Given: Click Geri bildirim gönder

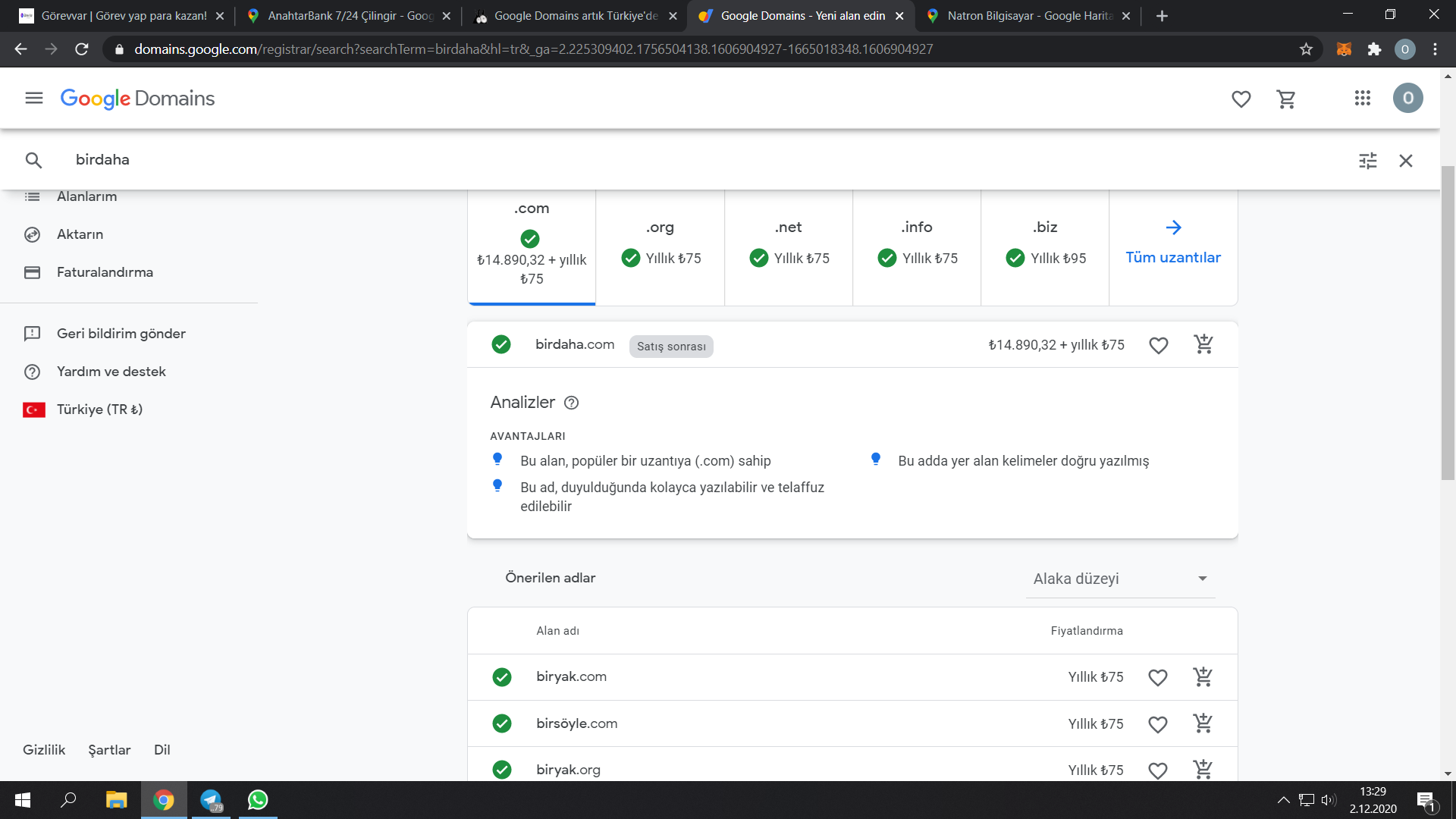Looking at the screenshot, I should (x=121, y=334).
